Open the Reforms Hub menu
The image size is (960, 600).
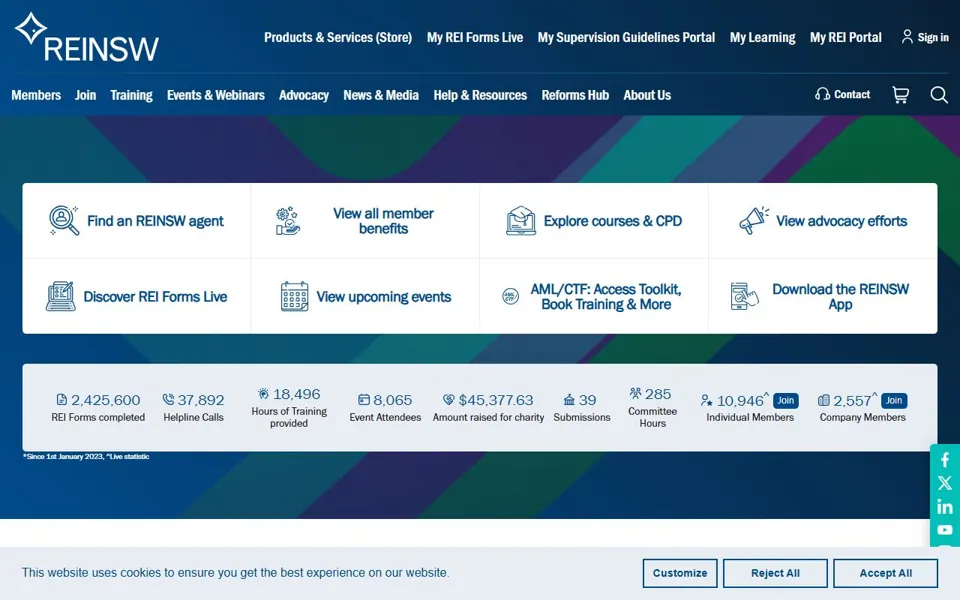point(575,95)
